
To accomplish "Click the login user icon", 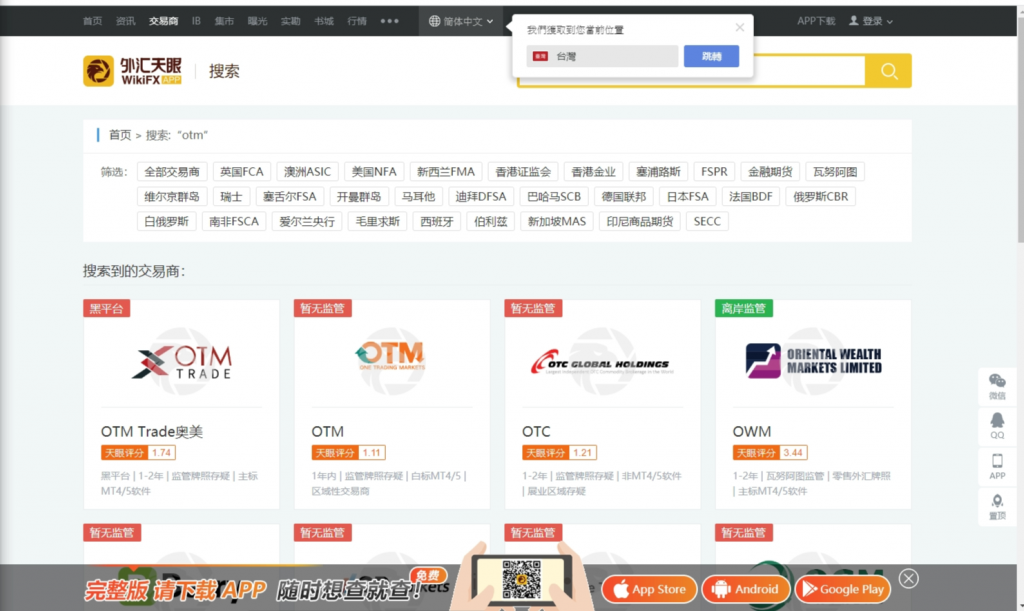I will click(854, 20).
